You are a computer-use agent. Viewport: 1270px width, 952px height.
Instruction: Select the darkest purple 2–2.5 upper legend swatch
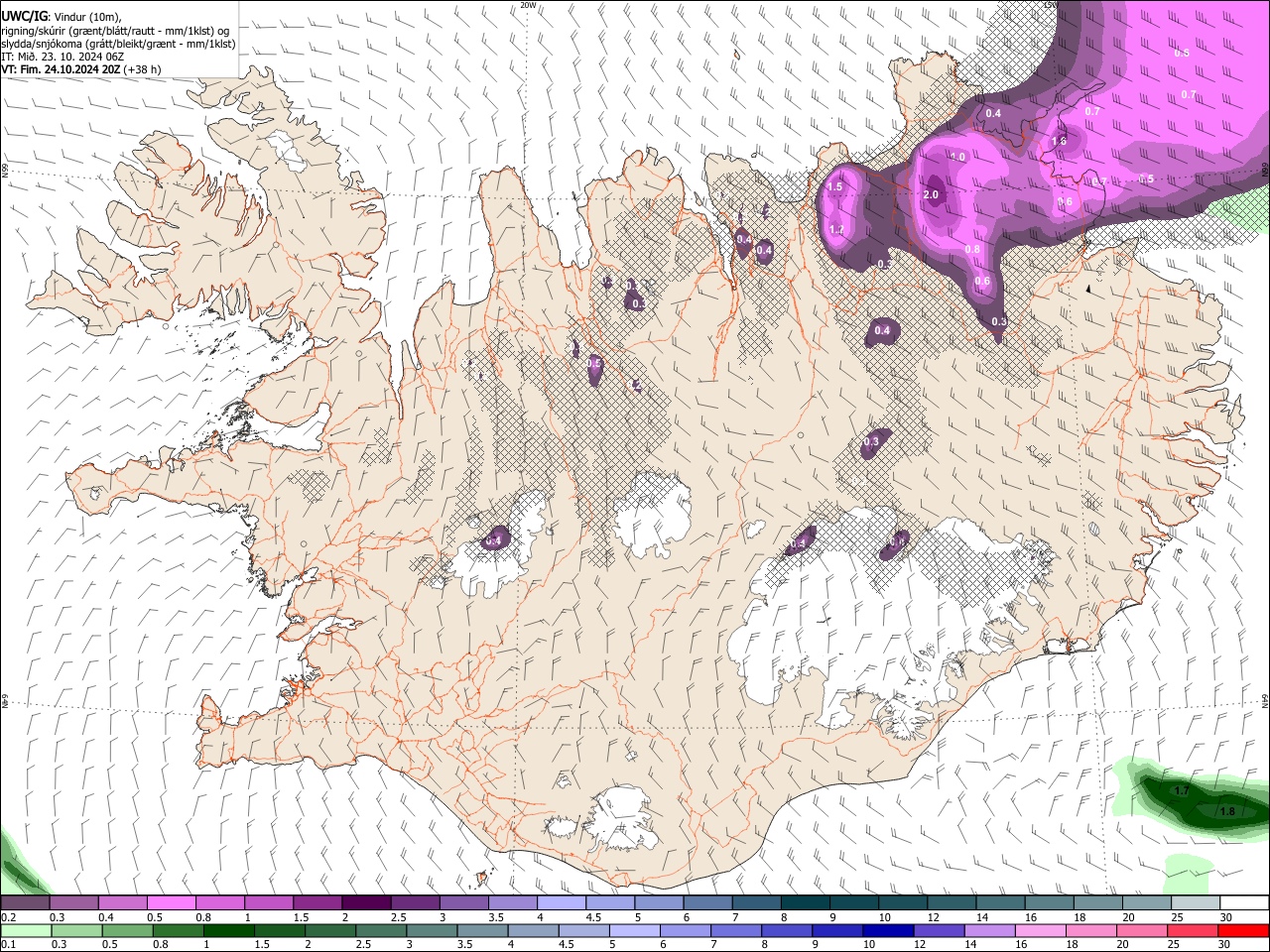pyautogui.click(x=366, y=902)
